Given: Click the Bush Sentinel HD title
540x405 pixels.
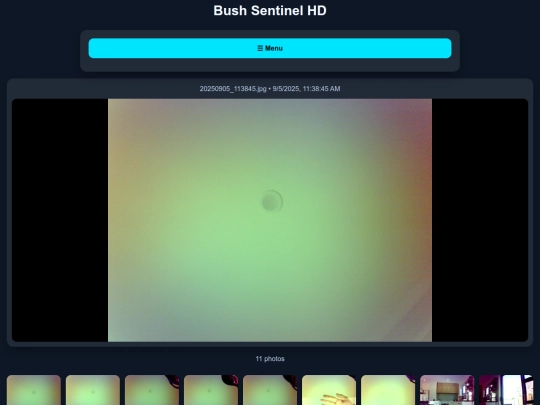Looking at the screenshot, I should (270, 11).
